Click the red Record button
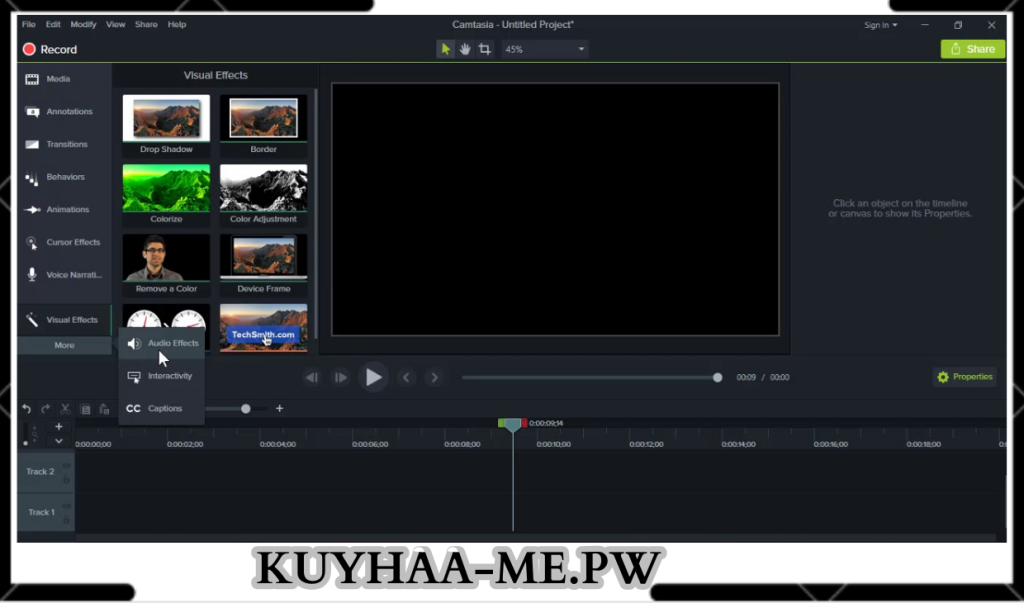Viewport: 1024px width, 603px height. point(50,50)
